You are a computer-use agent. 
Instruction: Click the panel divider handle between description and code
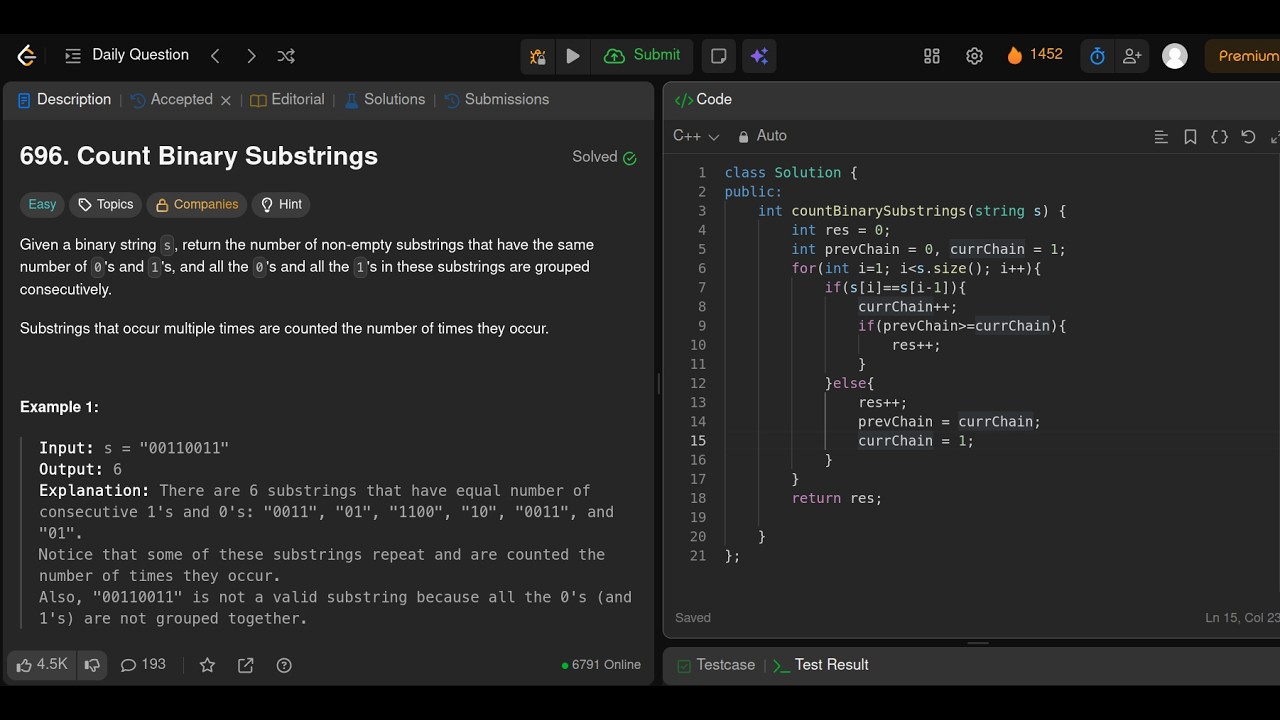pyautogui.click(x=658, y=384)
